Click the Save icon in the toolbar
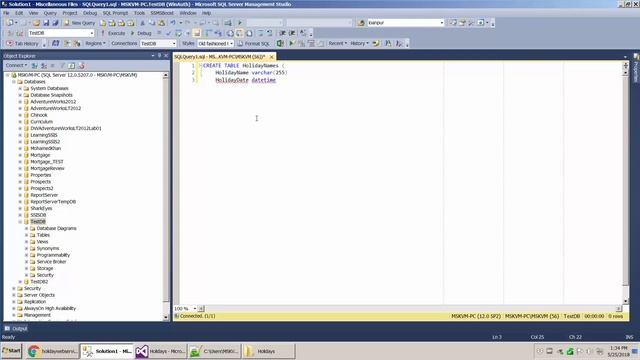The width and height of the screenshot is (640, 360). (x=46, y=23)
